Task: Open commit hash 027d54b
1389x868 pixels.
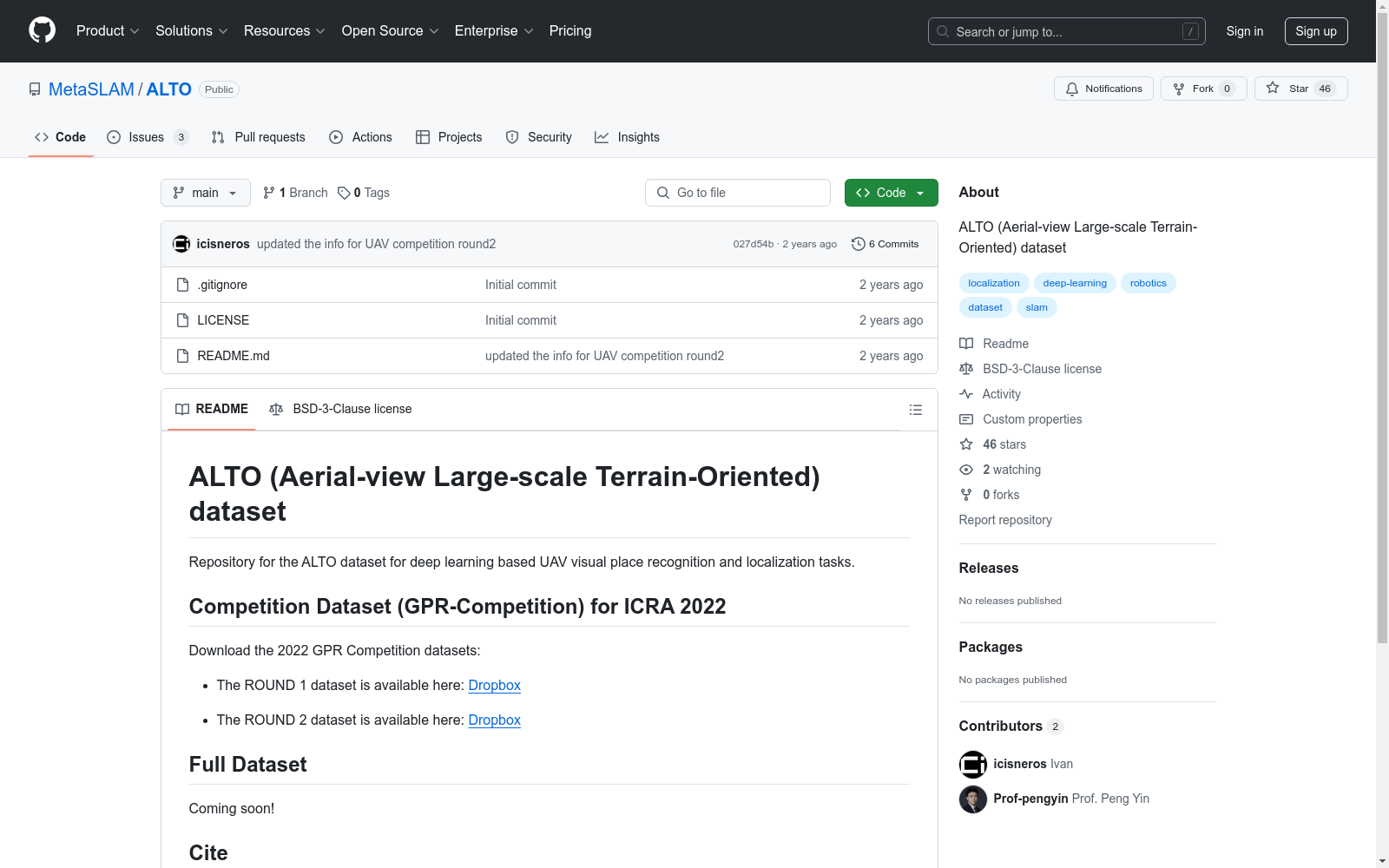Action: click(x=753, y=244)
